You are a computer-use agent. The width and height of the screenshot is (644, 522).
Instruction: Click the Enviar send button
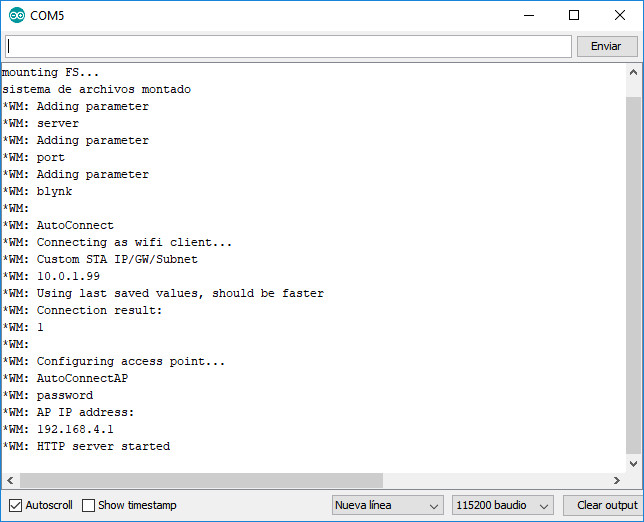pos(606,46)
